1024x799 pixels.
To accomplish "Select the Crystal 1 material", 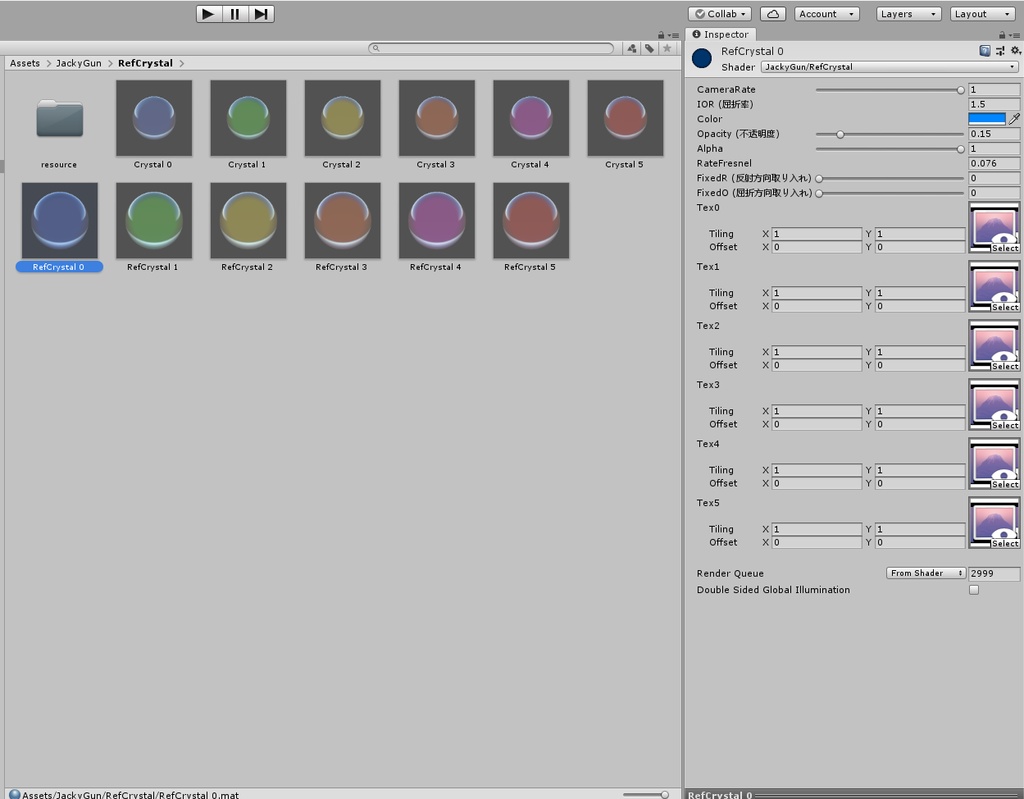I will [x=248, y=124].
